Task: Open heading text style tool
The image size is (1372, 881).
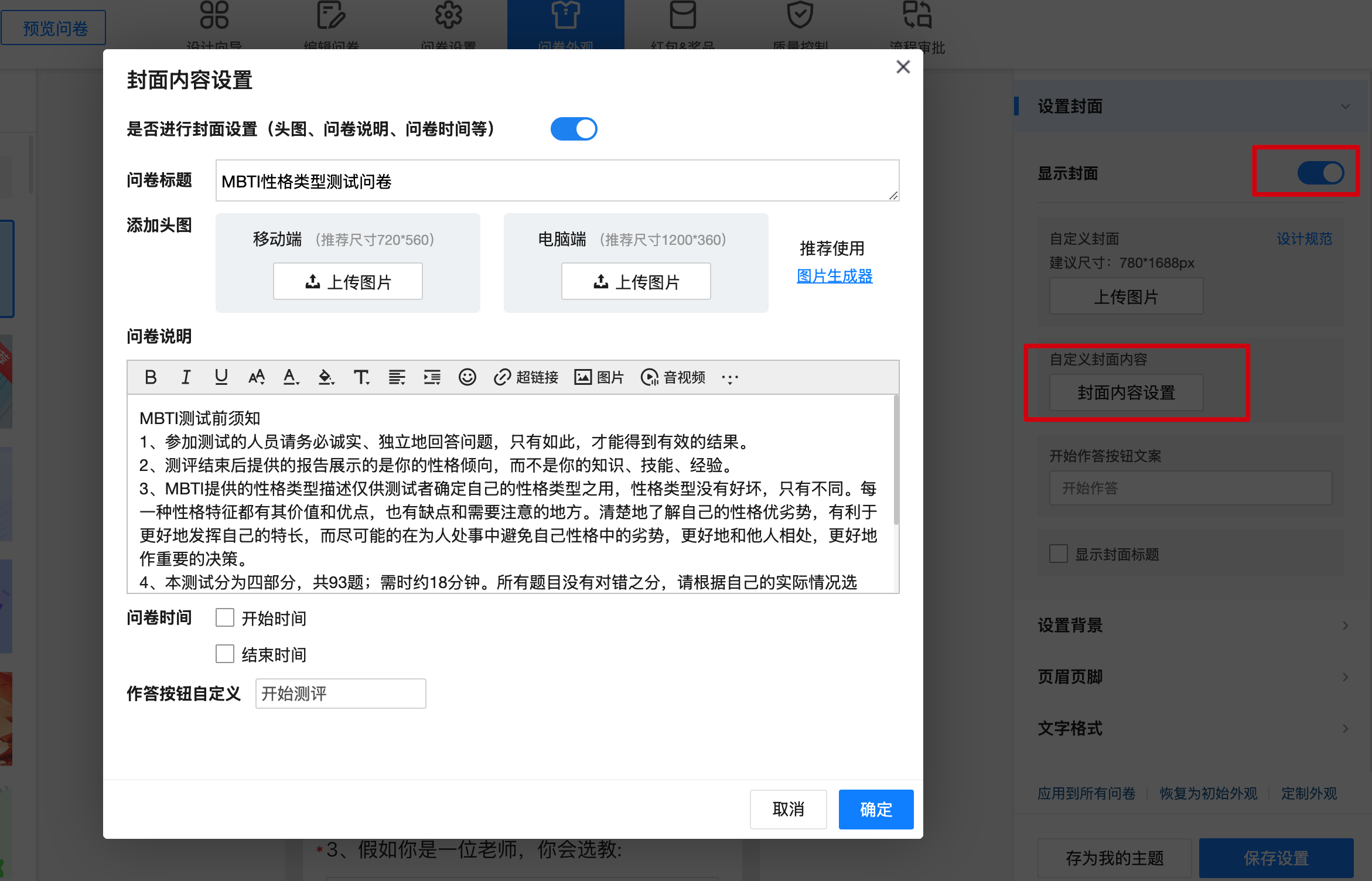Action: click(x=361, y=377)
